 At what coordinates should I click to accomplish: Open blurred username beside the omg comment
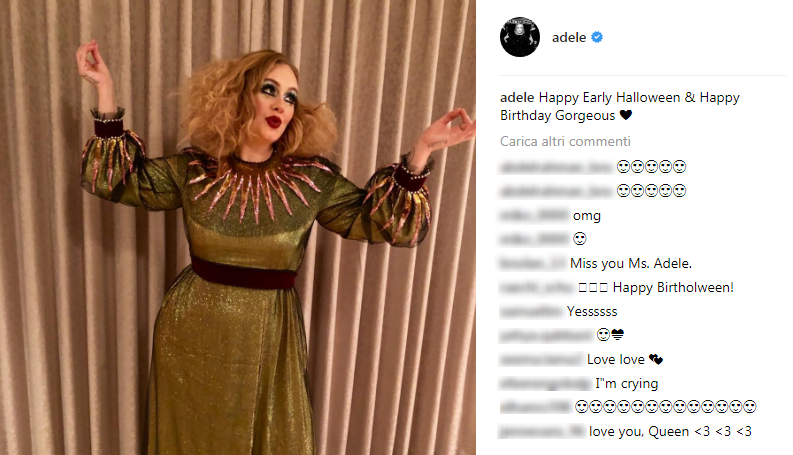pos(535,215)
